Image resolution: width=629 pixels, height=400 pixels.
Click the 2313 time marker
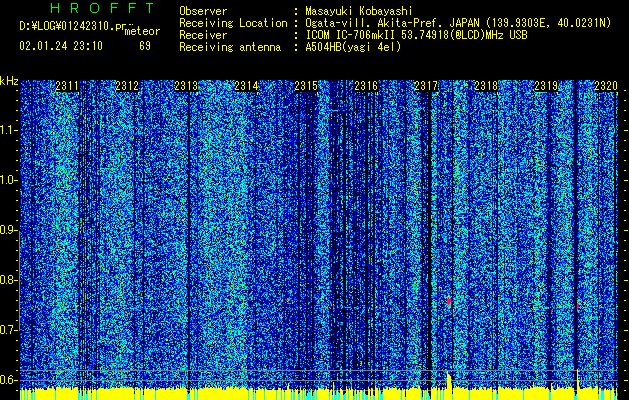point(186,86)
